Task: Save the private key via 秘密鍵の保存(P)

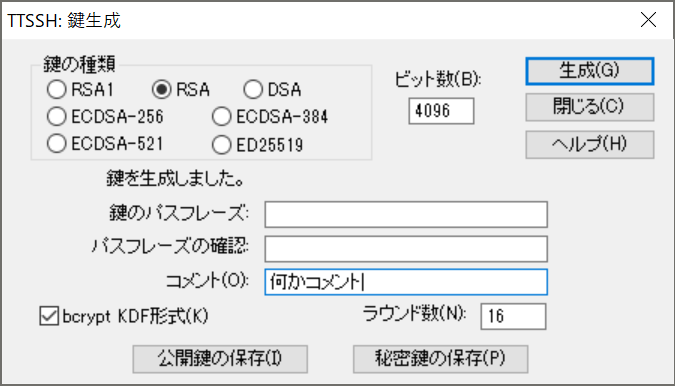Action: [x=440, y=359]
